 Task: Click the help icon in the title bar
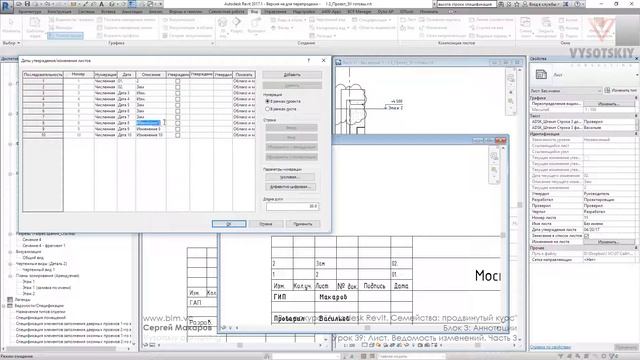[x=578, y=4]
